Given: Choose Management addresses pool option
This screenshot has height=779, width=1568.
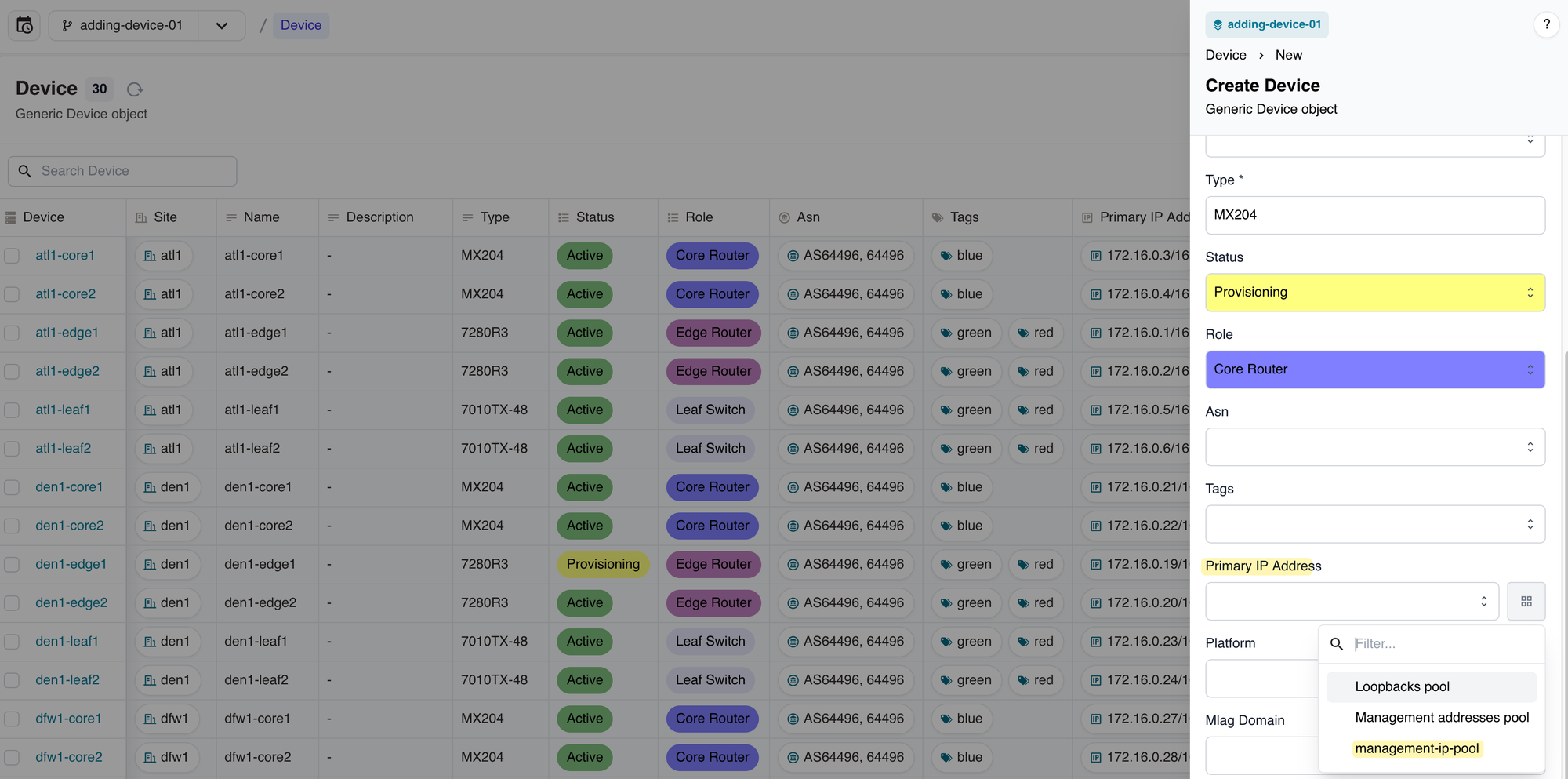Looking at the screenshot, I should point(1432,718).
